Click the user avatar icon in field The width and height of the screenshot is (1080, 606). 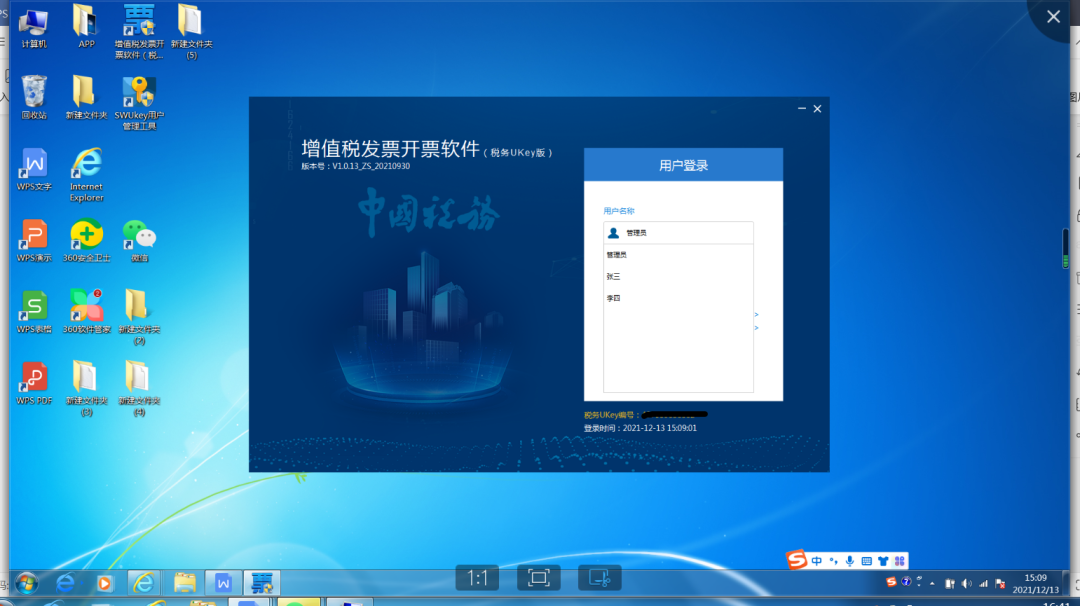tap(613, 233)
